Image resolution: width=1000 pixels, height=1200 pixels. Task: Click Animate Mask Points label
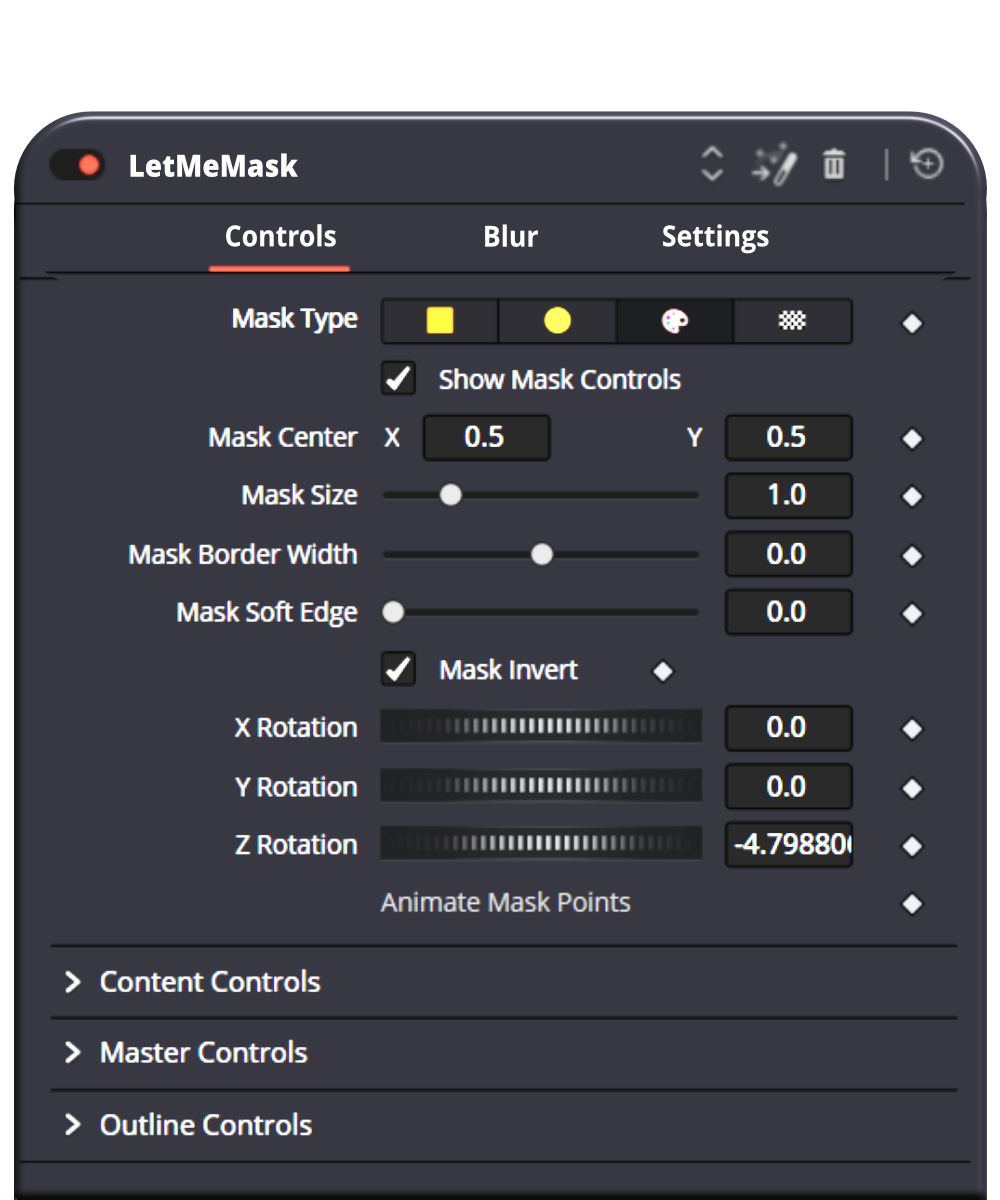coord(505,903)
